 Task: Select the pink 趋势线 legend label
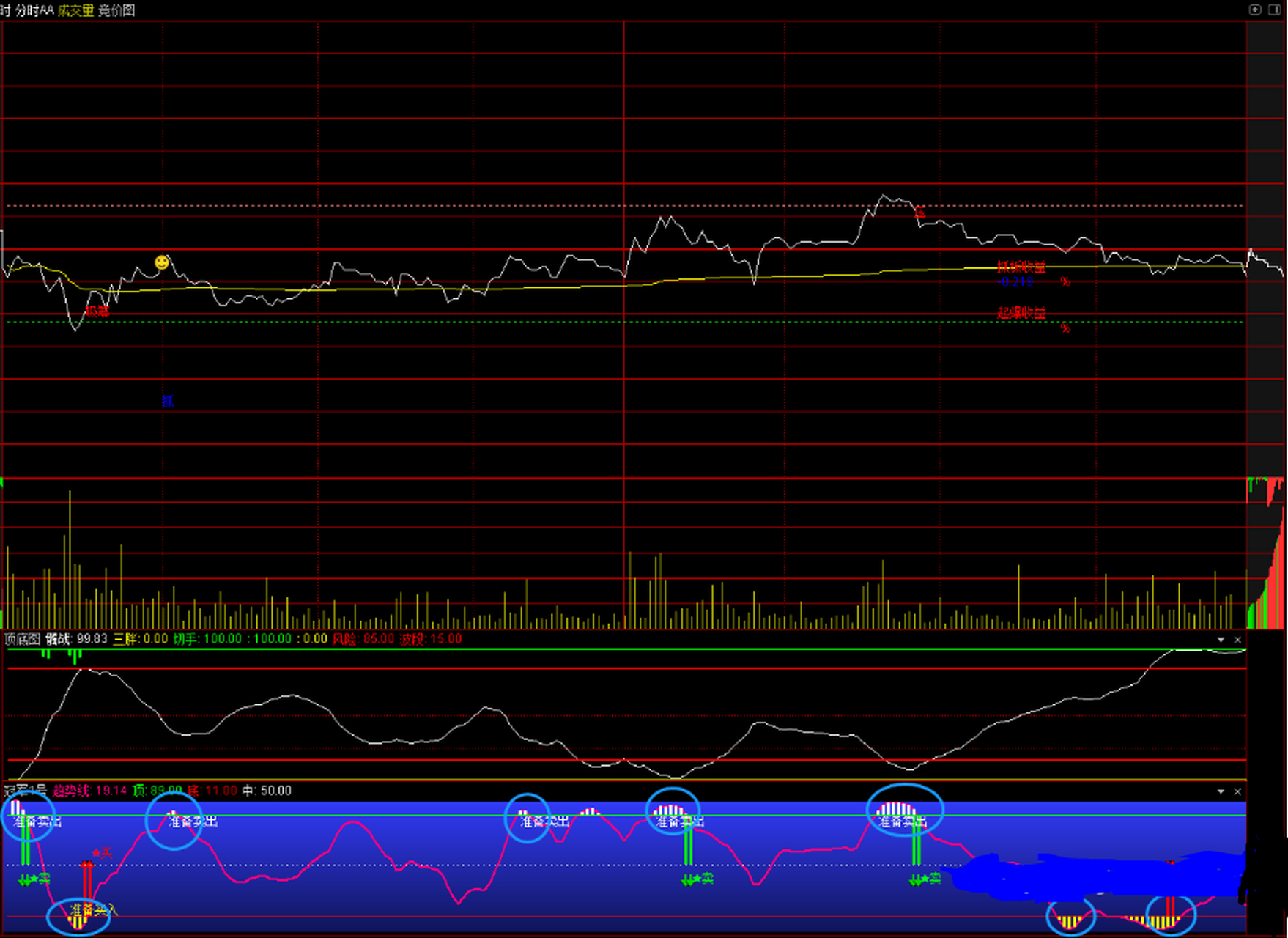[71, 791]
